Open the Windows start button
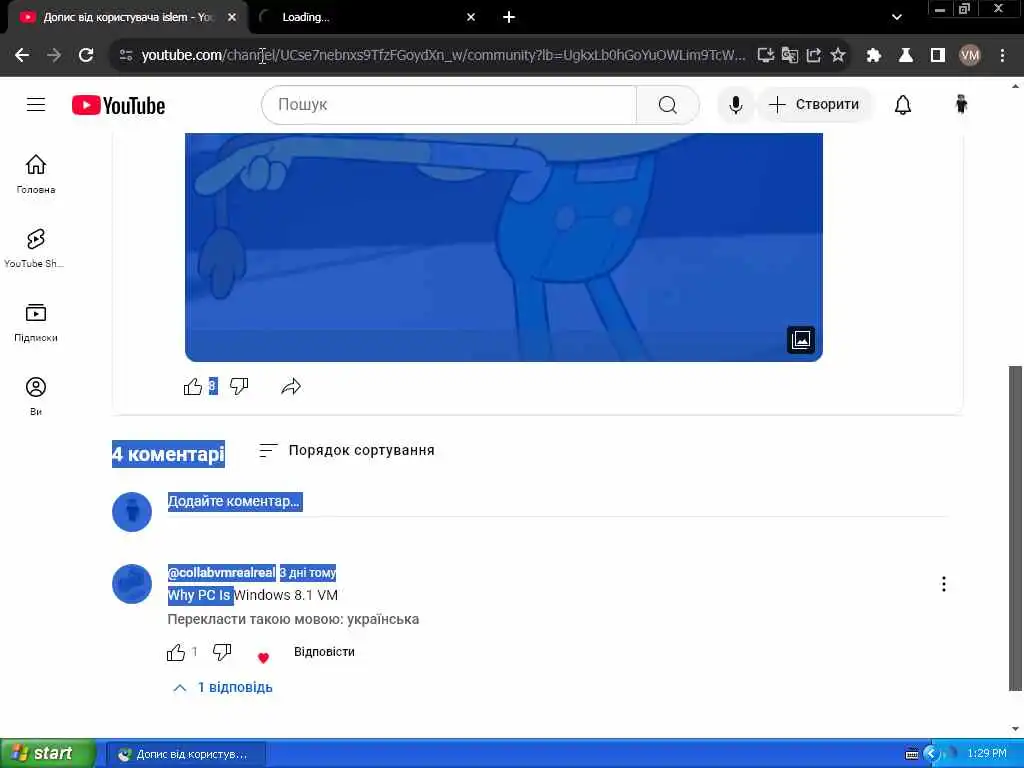This screenshot has height=768, width=1024. coord(48,754)
